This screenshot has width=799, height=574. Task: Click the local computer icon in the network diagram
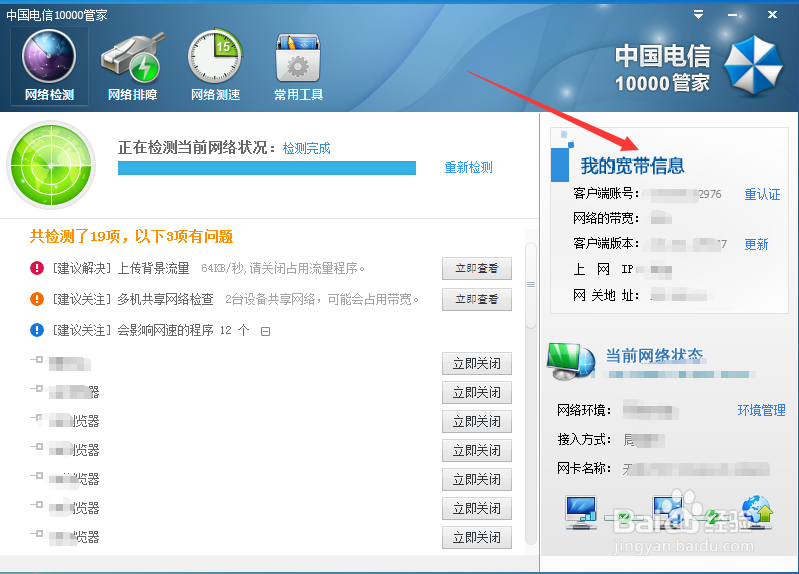pyautogui.click(x=581, y=512)
